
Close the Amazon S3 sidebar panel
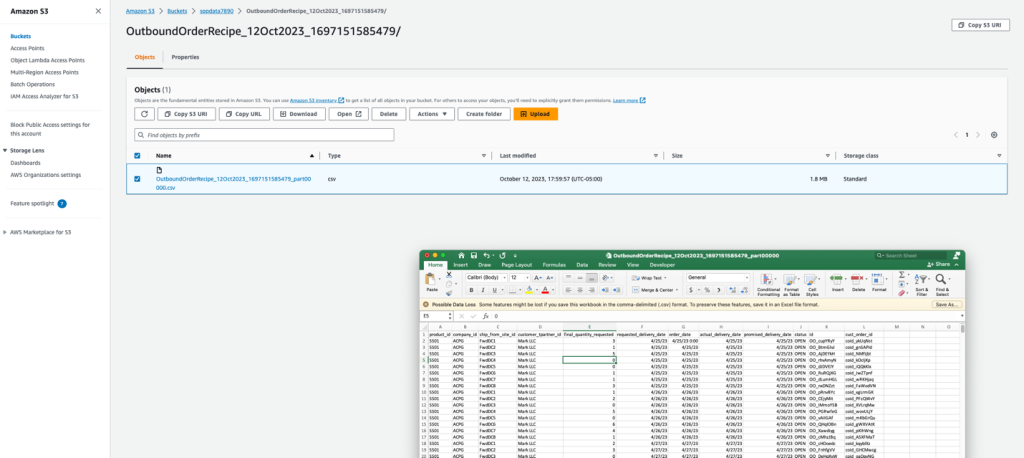[x=97, y=11]
